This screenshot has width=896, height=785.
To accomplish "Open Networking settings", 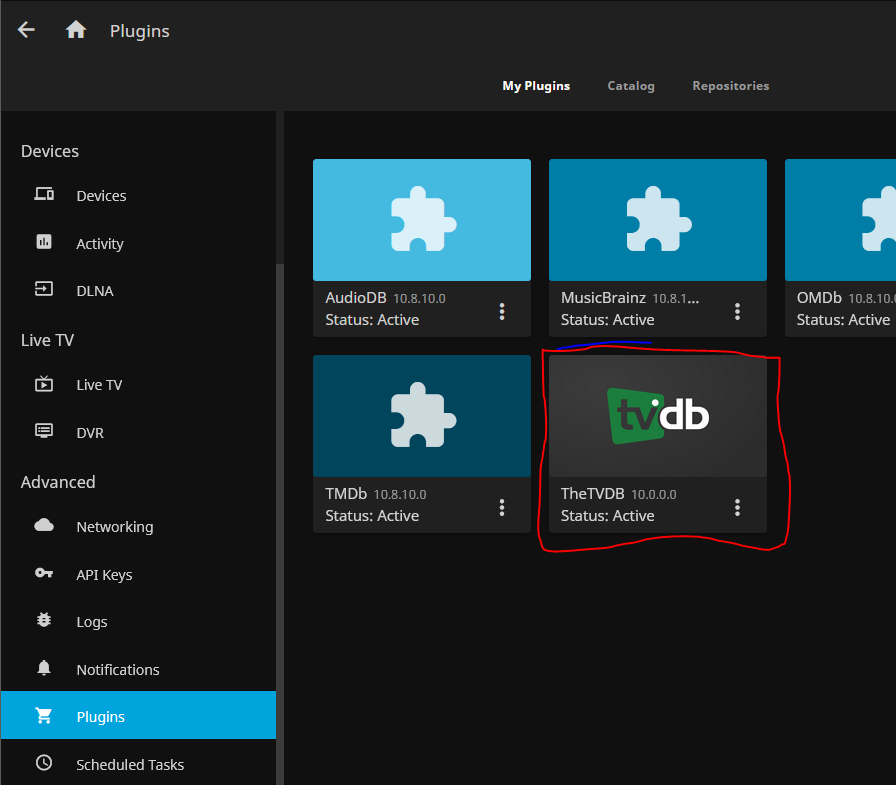I will [115, 527].
